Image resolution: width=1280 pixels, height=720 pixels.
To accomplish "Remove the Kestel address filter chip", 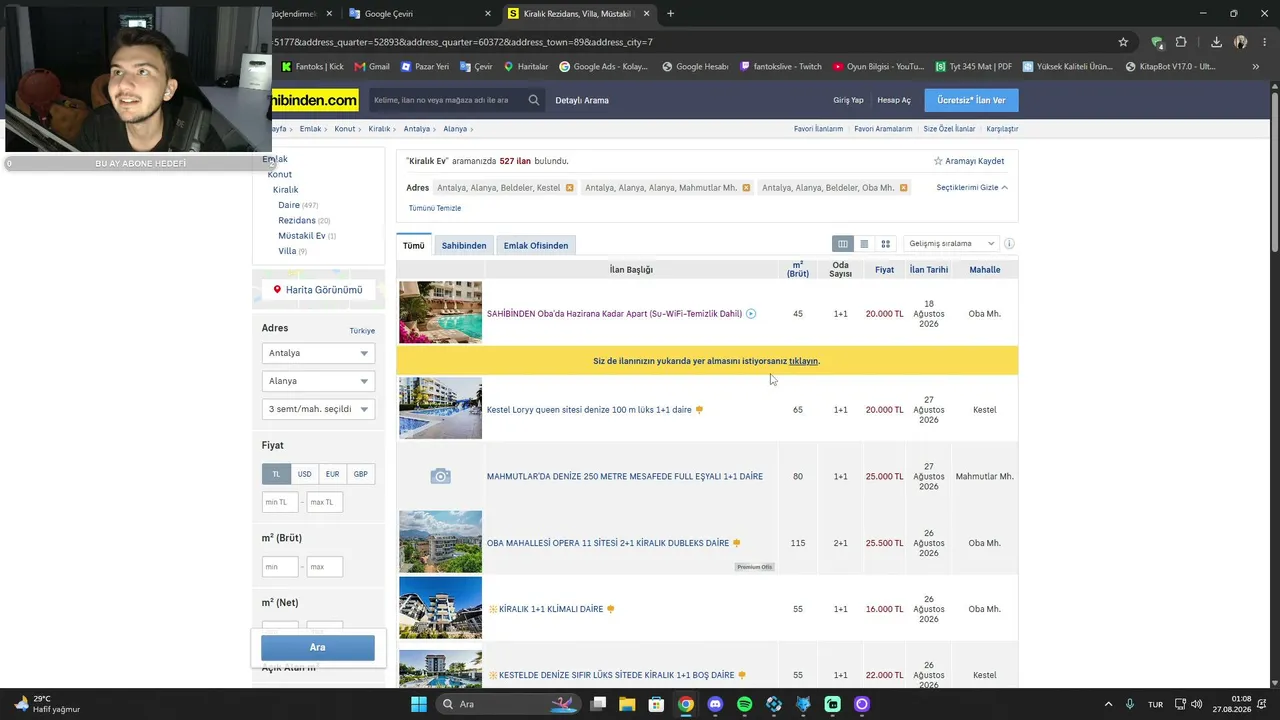I will (x=570, y=188).
